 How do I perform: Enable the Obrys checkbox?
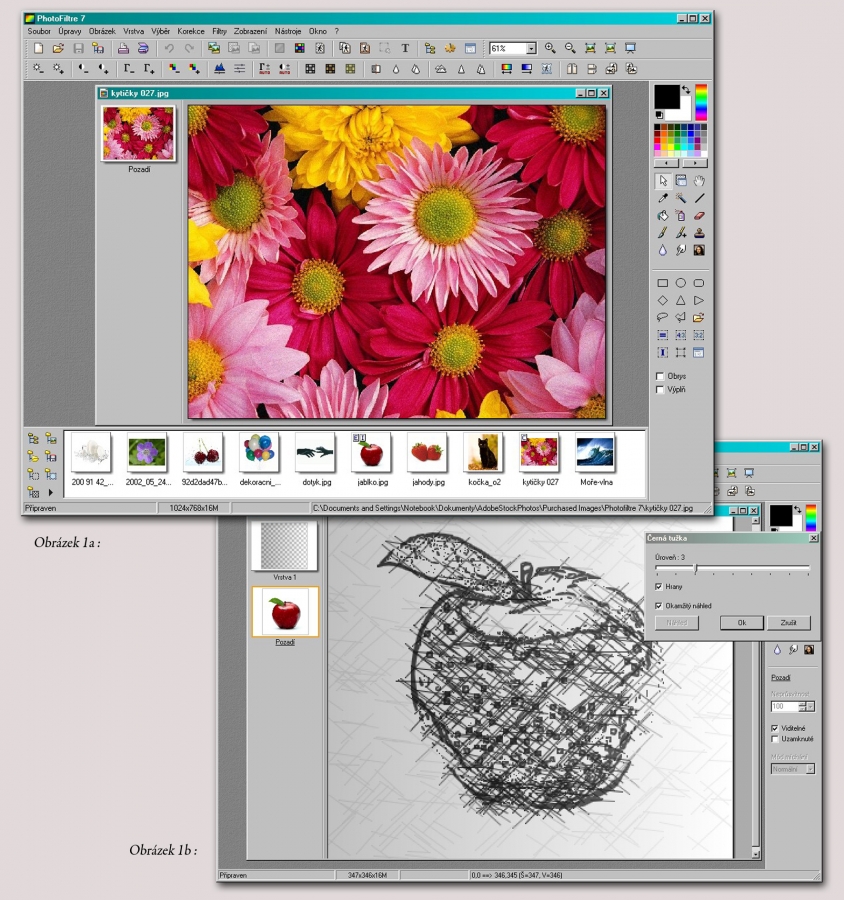click(x=660, y=377)
